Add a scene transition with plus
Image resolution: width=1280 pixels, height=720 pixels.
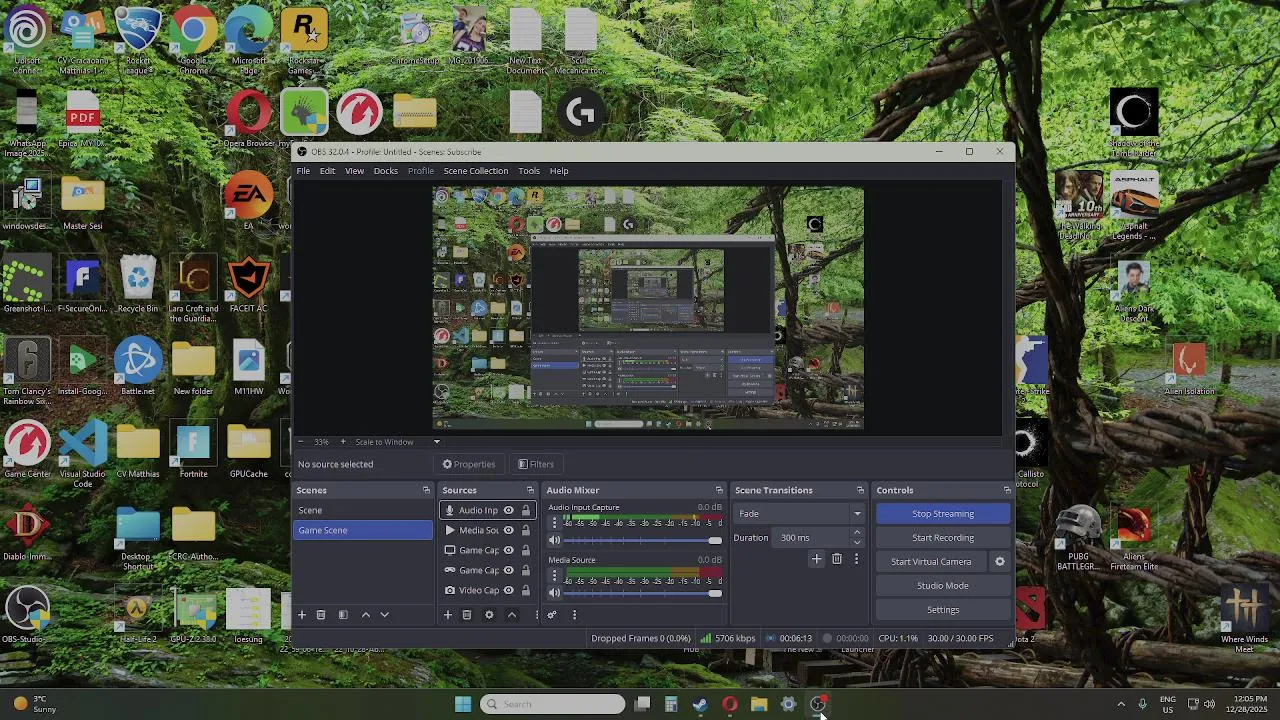pos(816,559)
